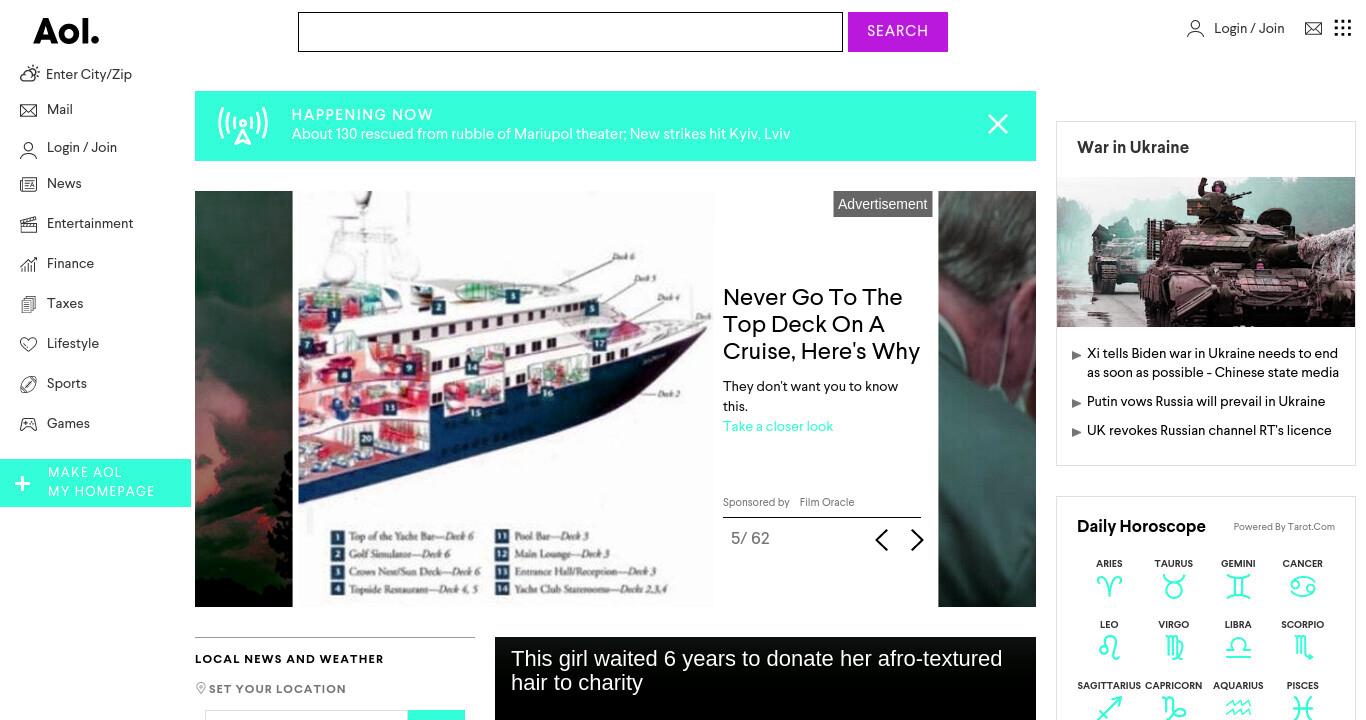Image resolution: width=1366 pixels, height=720 pixels.
Task: Select the Taurus horoscope icon
Action: point(1173,587)
